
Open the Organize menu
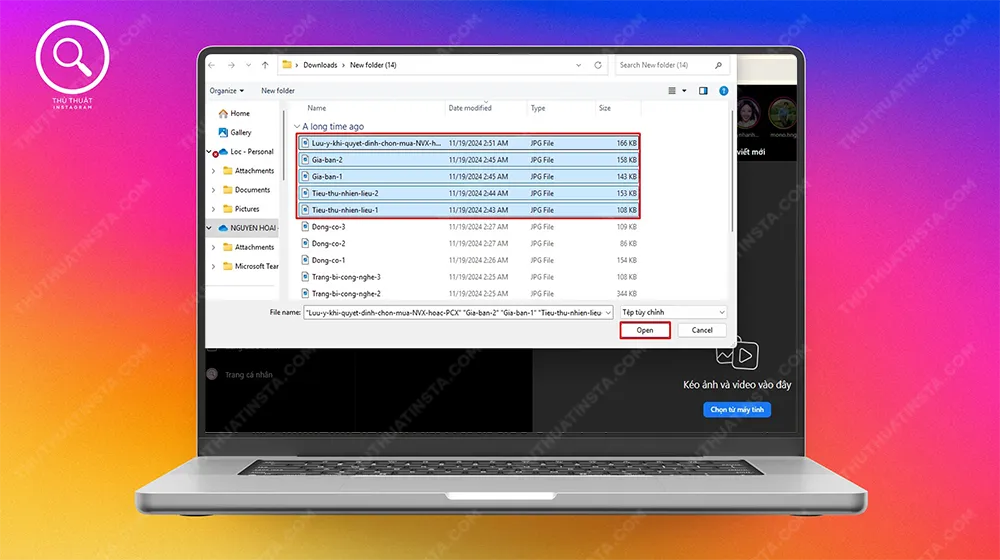(x=226, y=91)
